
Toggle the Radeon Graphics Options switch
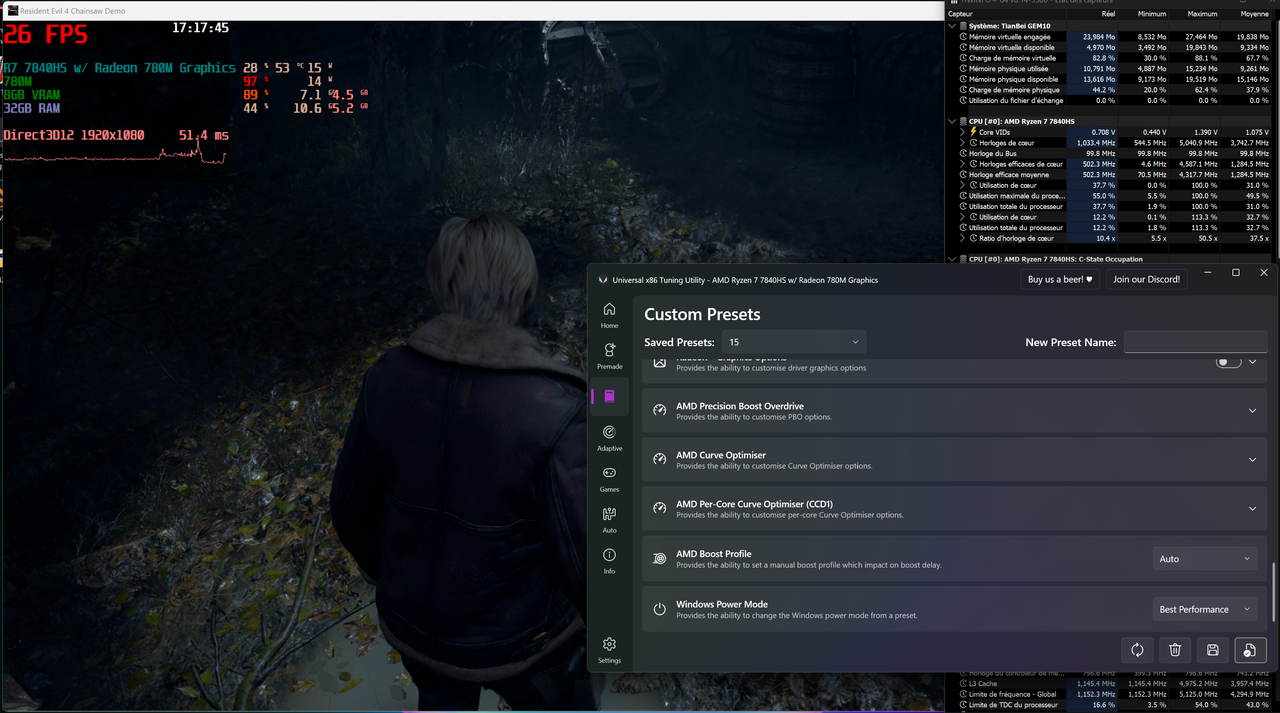tap(1228, 361)
